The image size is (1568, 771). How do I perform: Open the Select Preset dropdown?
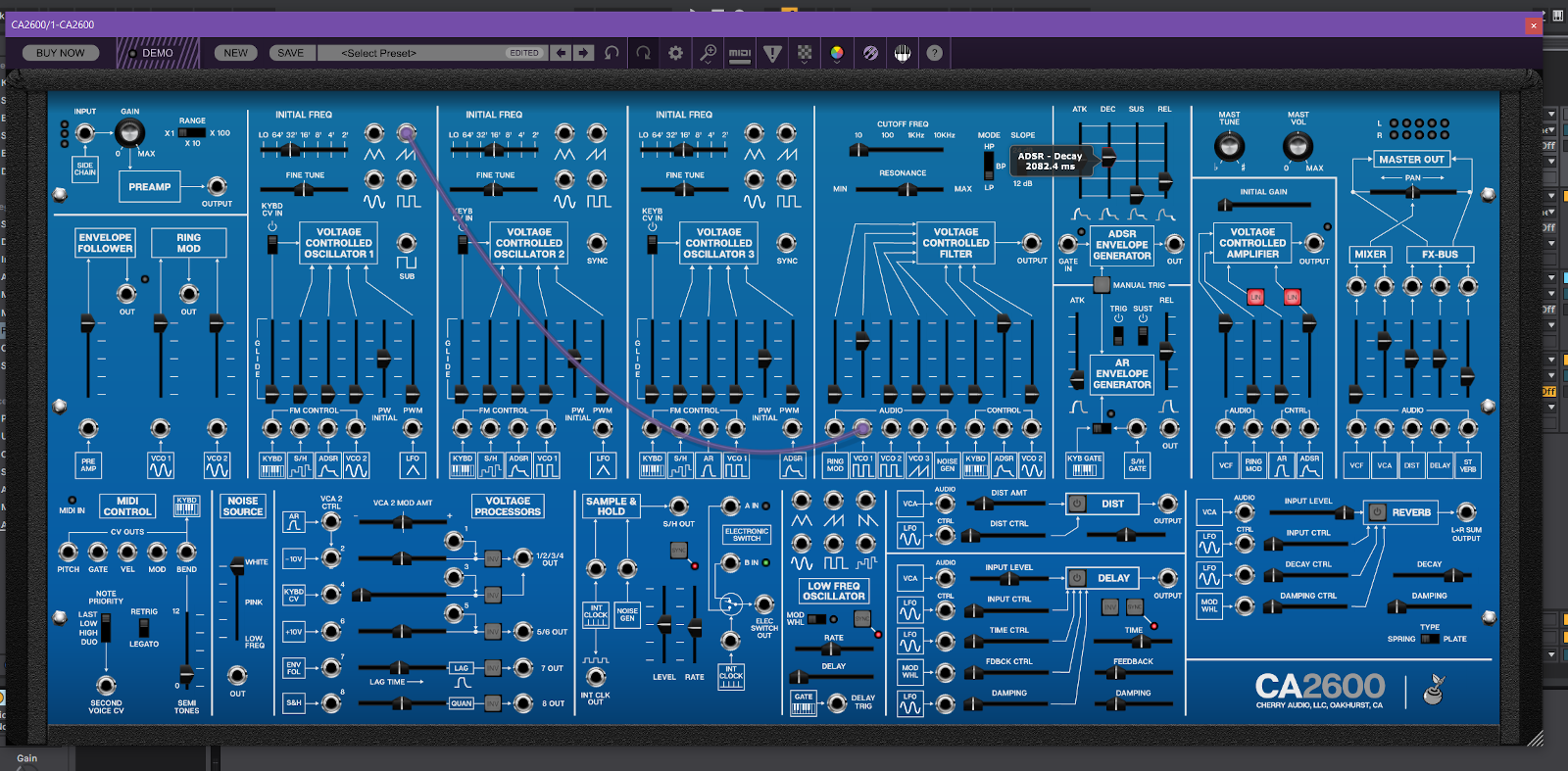point(431,53)
